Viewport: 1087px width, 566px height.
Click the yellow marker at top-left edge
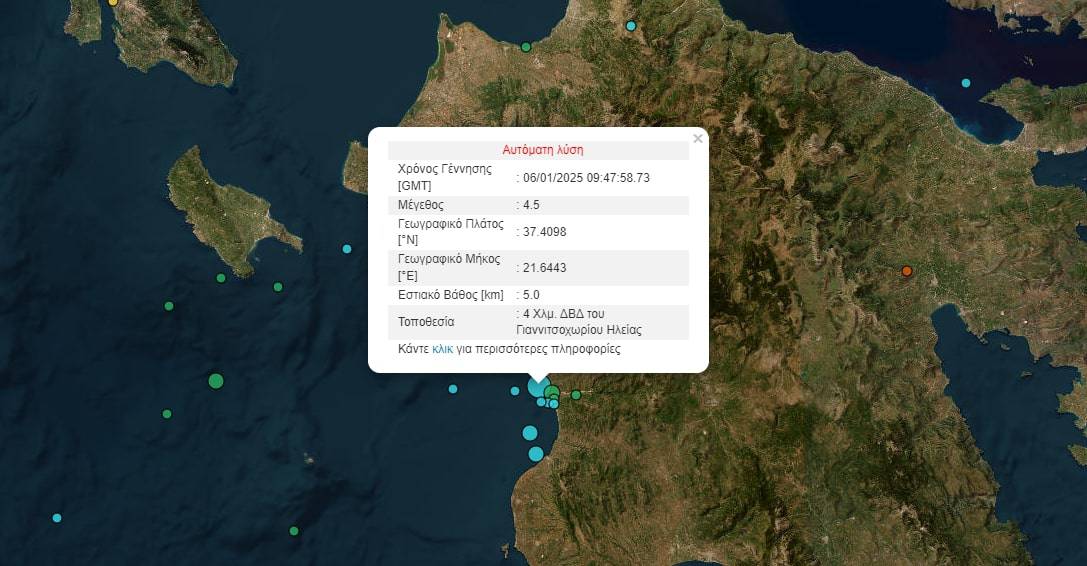coord(112,2)
